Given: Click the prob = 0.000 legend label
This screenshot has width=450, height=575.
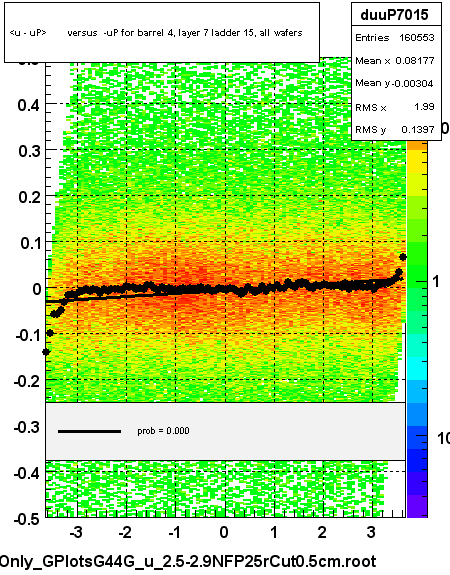Looking at the screenshot, I should tap(163, 431).
